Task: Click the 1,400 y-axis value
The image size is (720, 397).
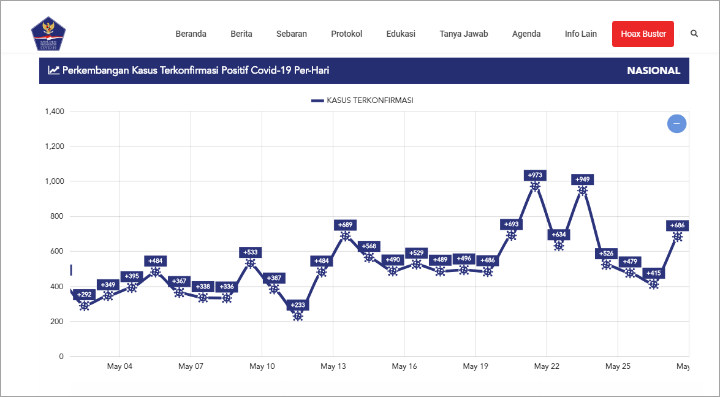Action: 54,112
